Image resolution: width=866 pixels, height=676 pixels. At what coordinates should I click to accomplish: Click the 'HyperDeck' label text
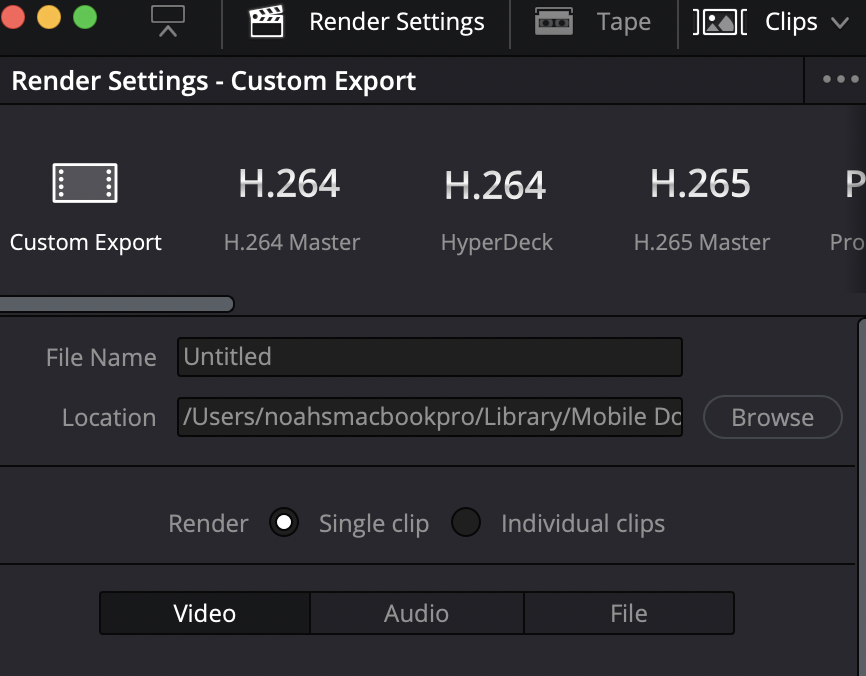(497, 243)
